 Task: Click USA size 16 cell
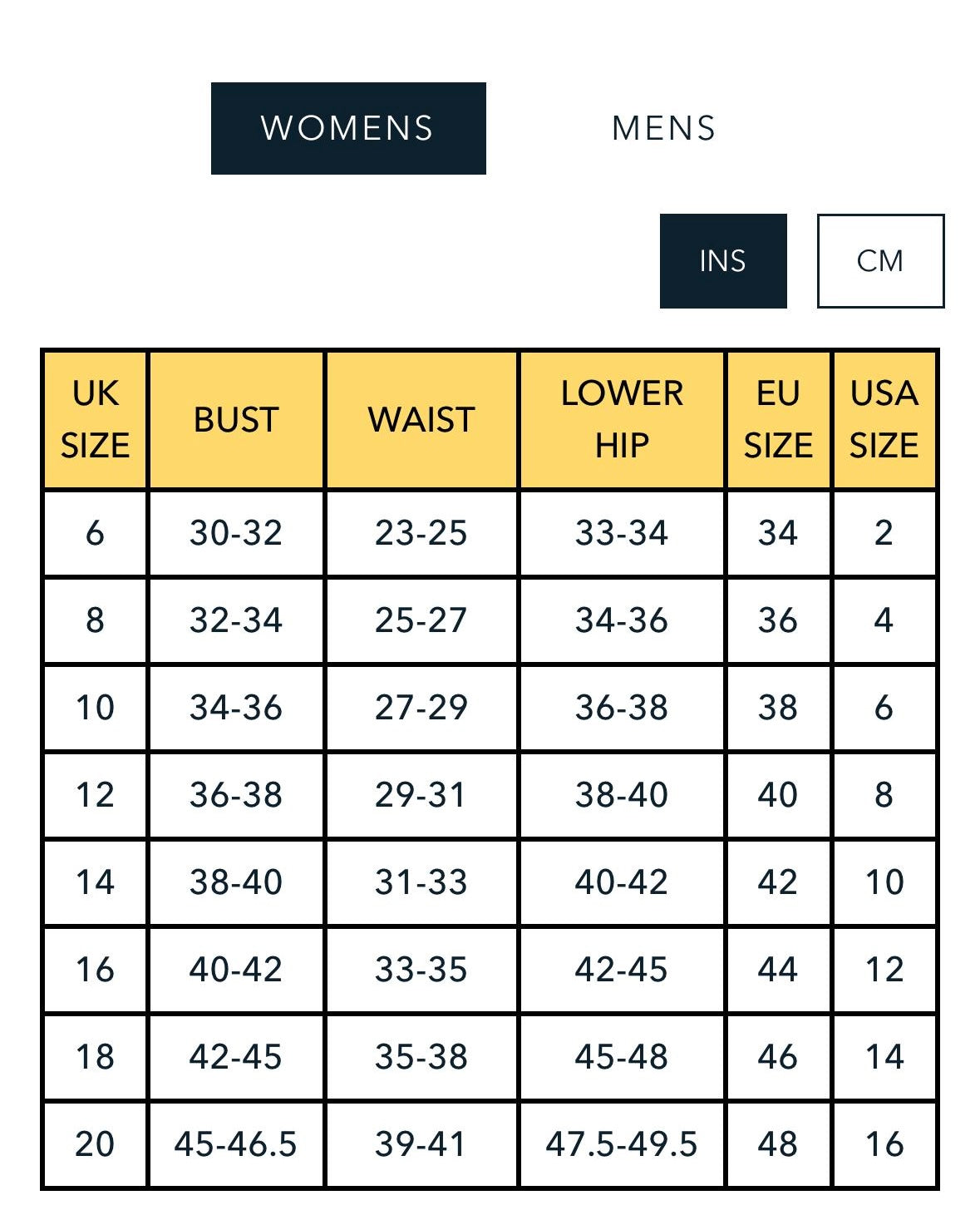884,1144
